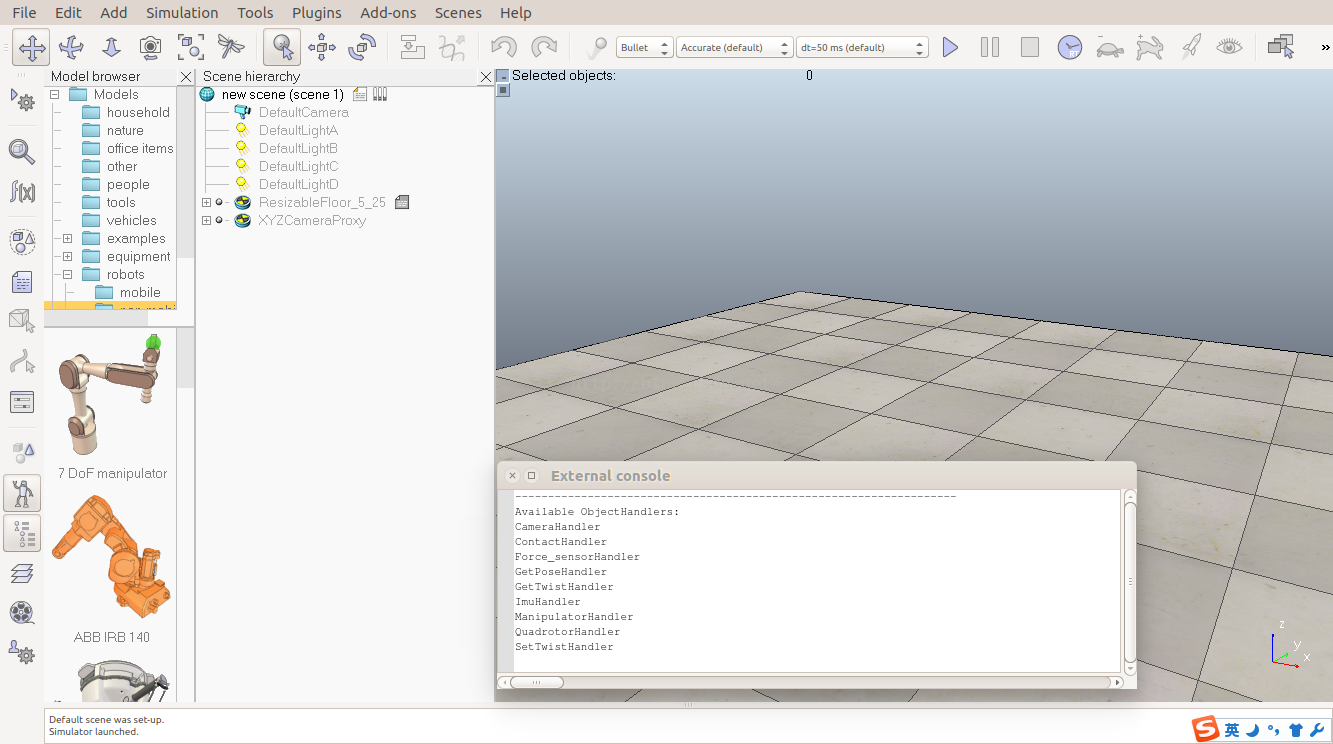Expand ResizableFloor_5_25 in hierarchy
Image resolution: width=1333 pixels, height=744 pixels.
coord(207,203)
